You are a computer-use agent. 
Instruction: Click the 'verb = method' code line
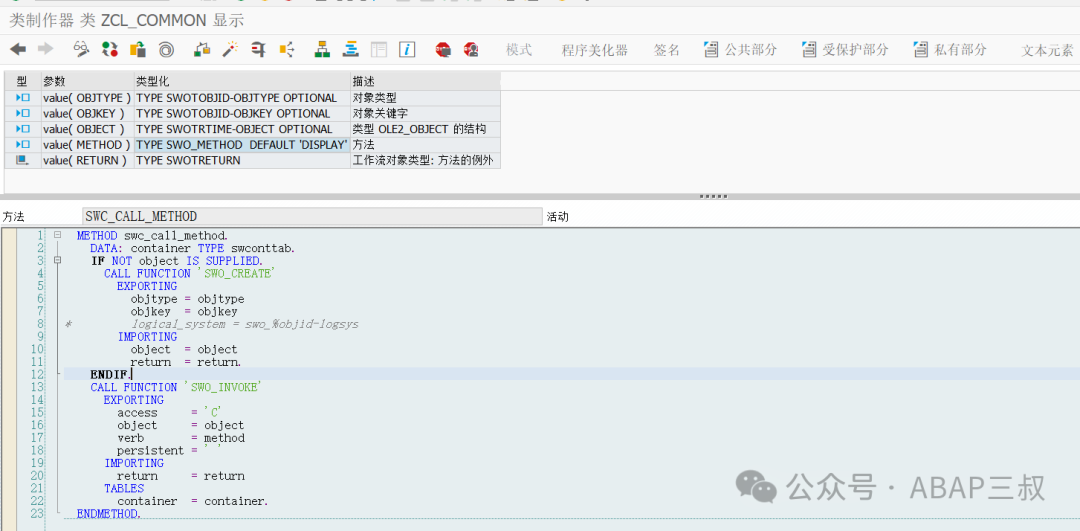point(180,438)
